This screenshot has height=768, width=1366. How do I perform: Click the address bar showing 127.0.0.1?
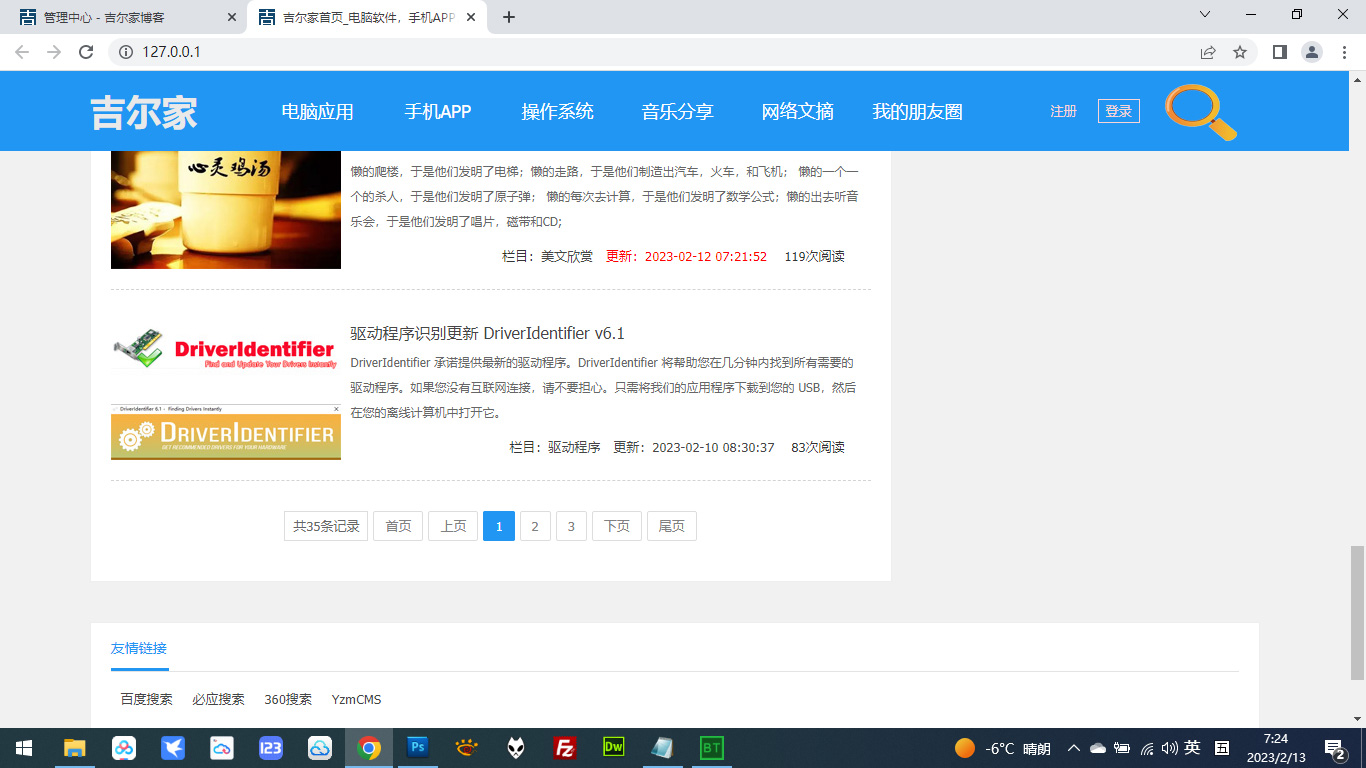pyautogui.click(x=600, y=52)
